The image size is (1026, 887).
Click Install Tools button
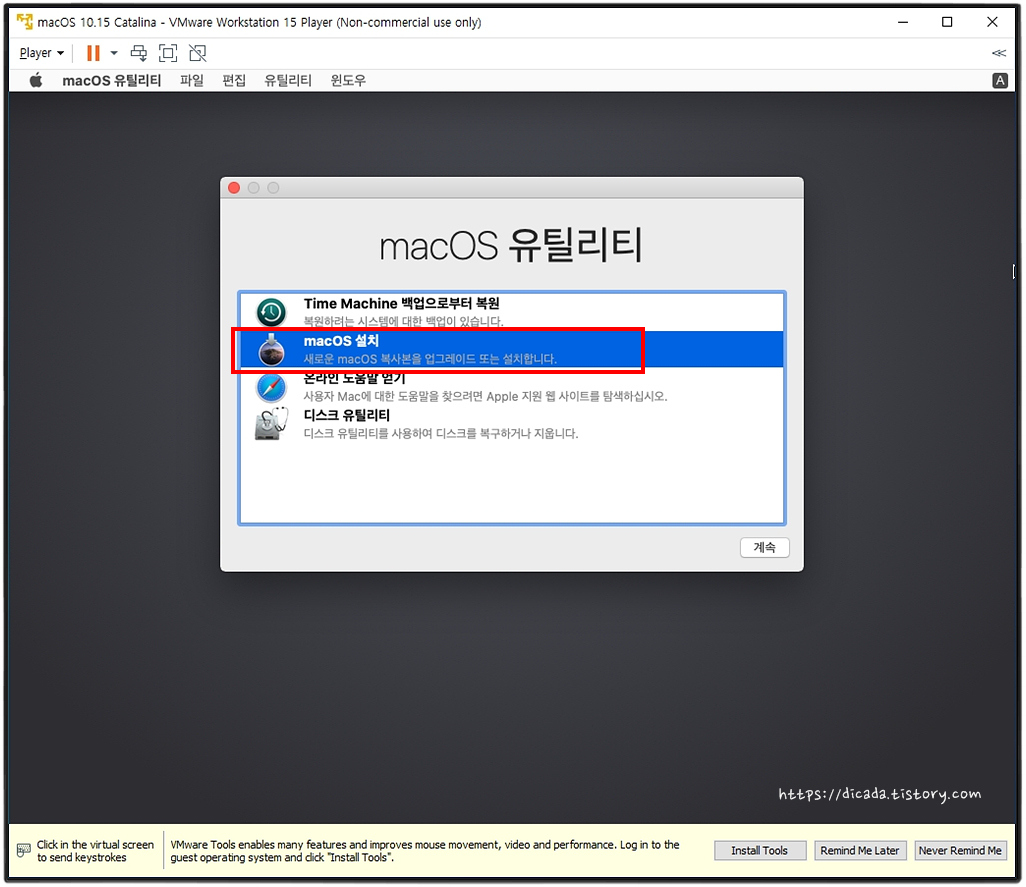[x=760, y=850]
